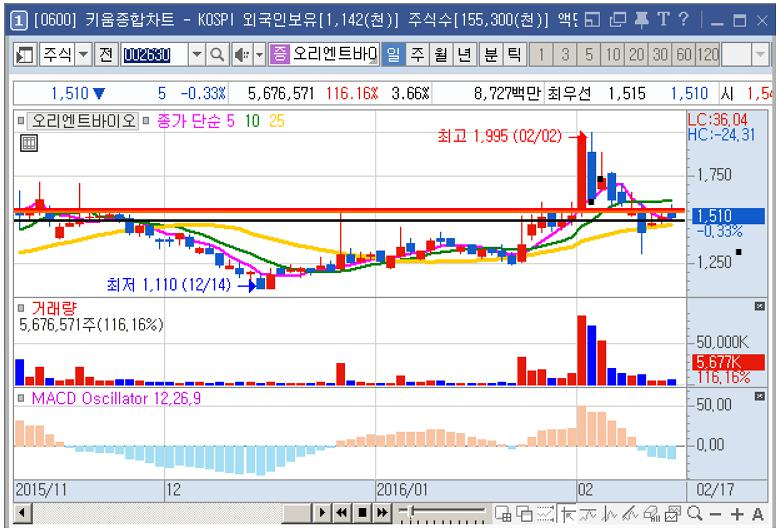Click the A auto-scale icon

(x=758, y=514)
